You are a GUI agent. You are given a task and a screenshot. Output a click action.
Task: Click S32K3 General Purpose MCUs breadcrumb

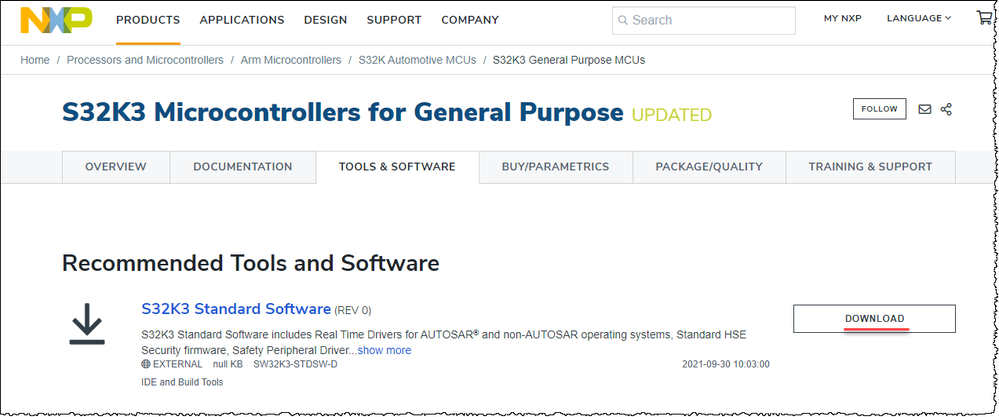(x=569, y=60)
